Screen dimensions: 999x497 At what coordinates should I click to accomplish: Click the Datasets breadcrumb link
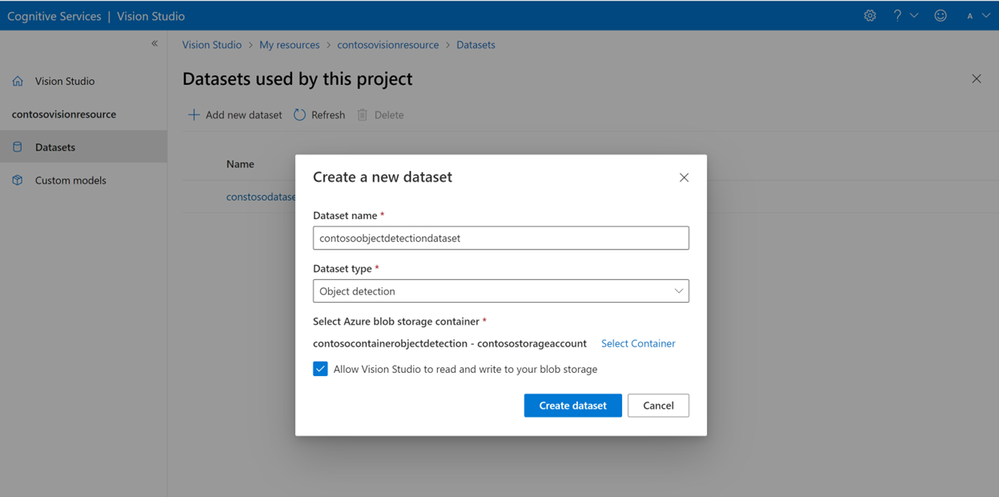476,45
